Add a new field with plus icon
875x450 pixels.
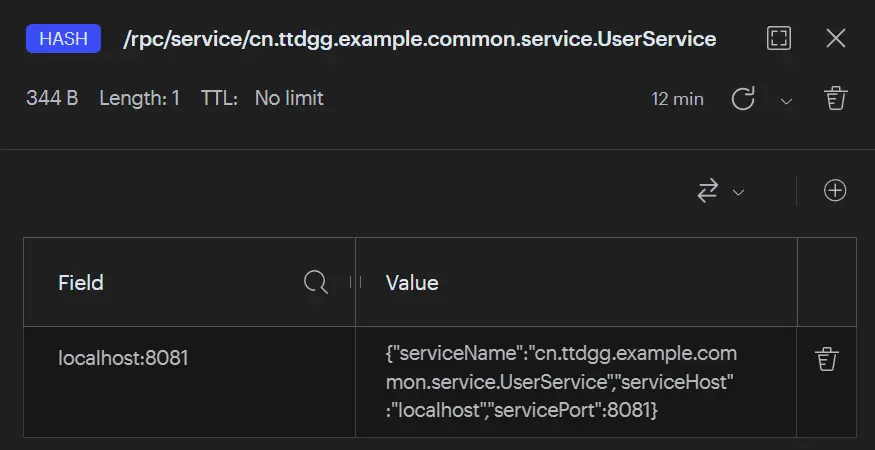click(x=835, y=191)
